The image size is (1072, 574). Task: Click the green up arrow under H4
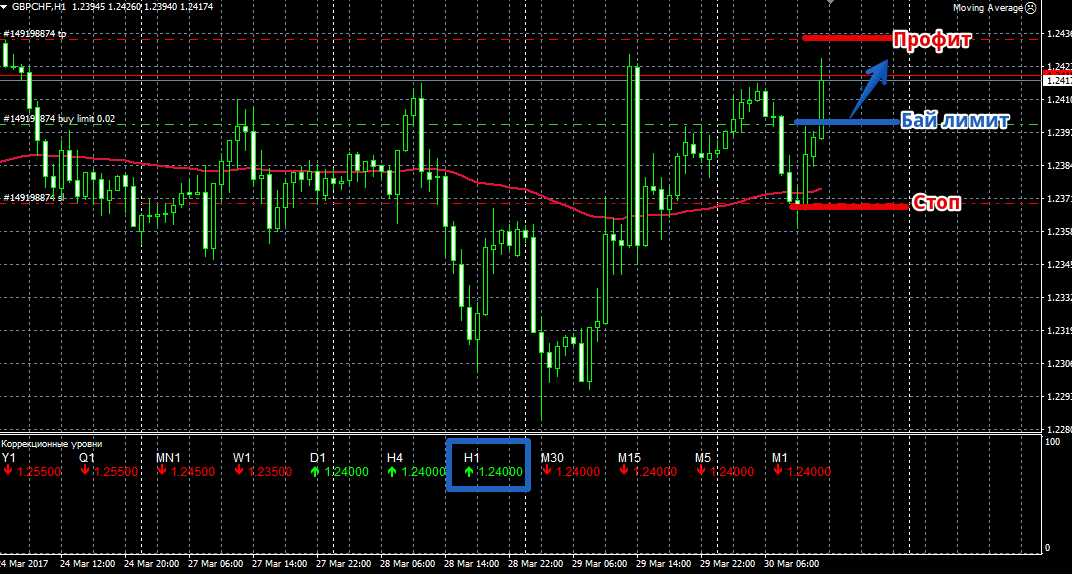pos(393,472)
